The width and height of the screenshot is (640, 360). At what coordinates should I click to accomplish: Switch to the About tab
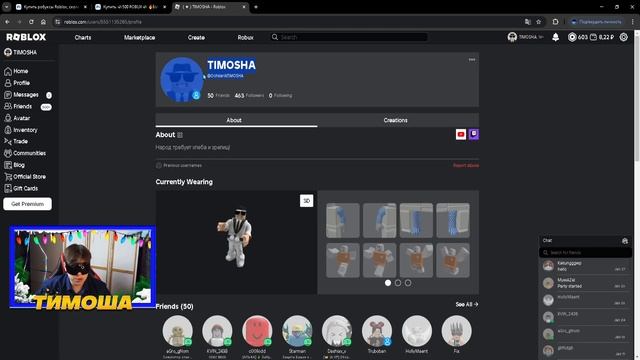[236, 120]
